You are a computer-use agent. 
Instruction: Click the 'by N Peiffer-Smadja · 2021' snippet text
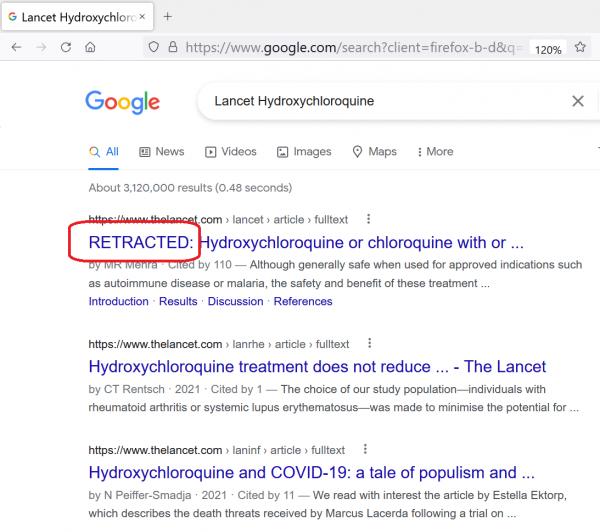coord(158,495)
